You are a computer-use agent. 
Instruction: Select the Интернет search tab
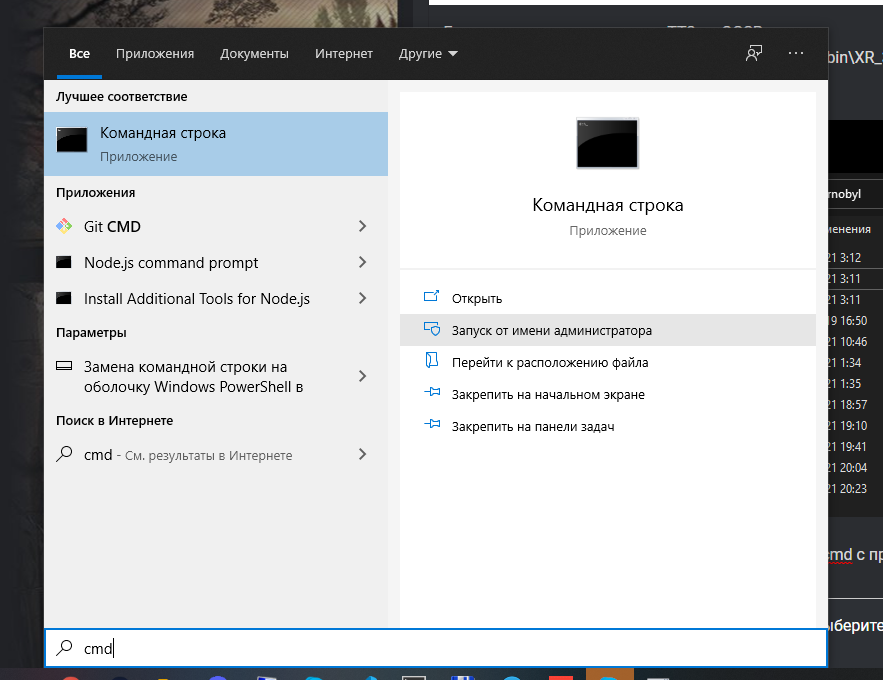coord(343,53)
